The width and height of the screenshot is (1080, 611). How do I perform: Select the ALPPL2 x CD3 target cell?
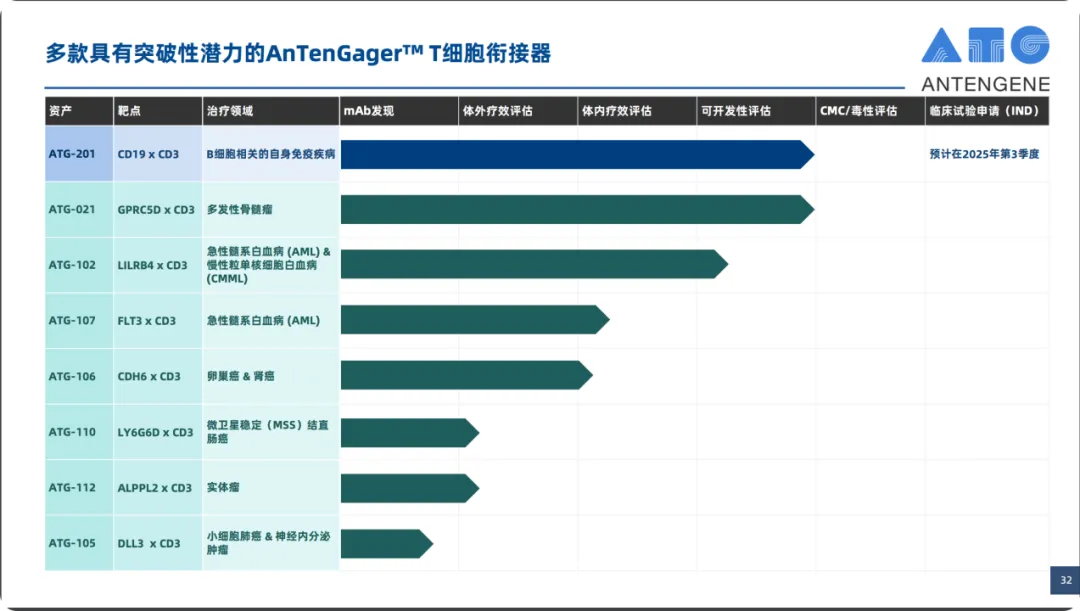[x=157, y=488]
